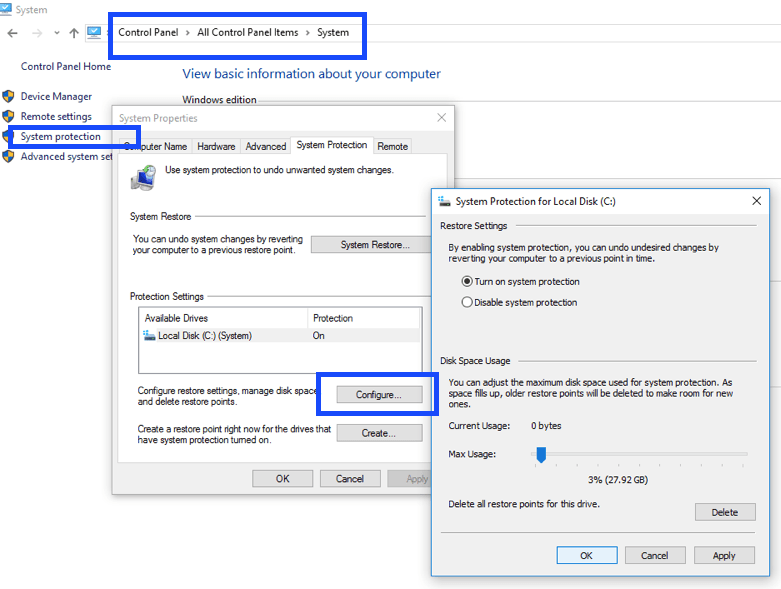Click the shield icon beside Device Manager

(x=8, y=96)
